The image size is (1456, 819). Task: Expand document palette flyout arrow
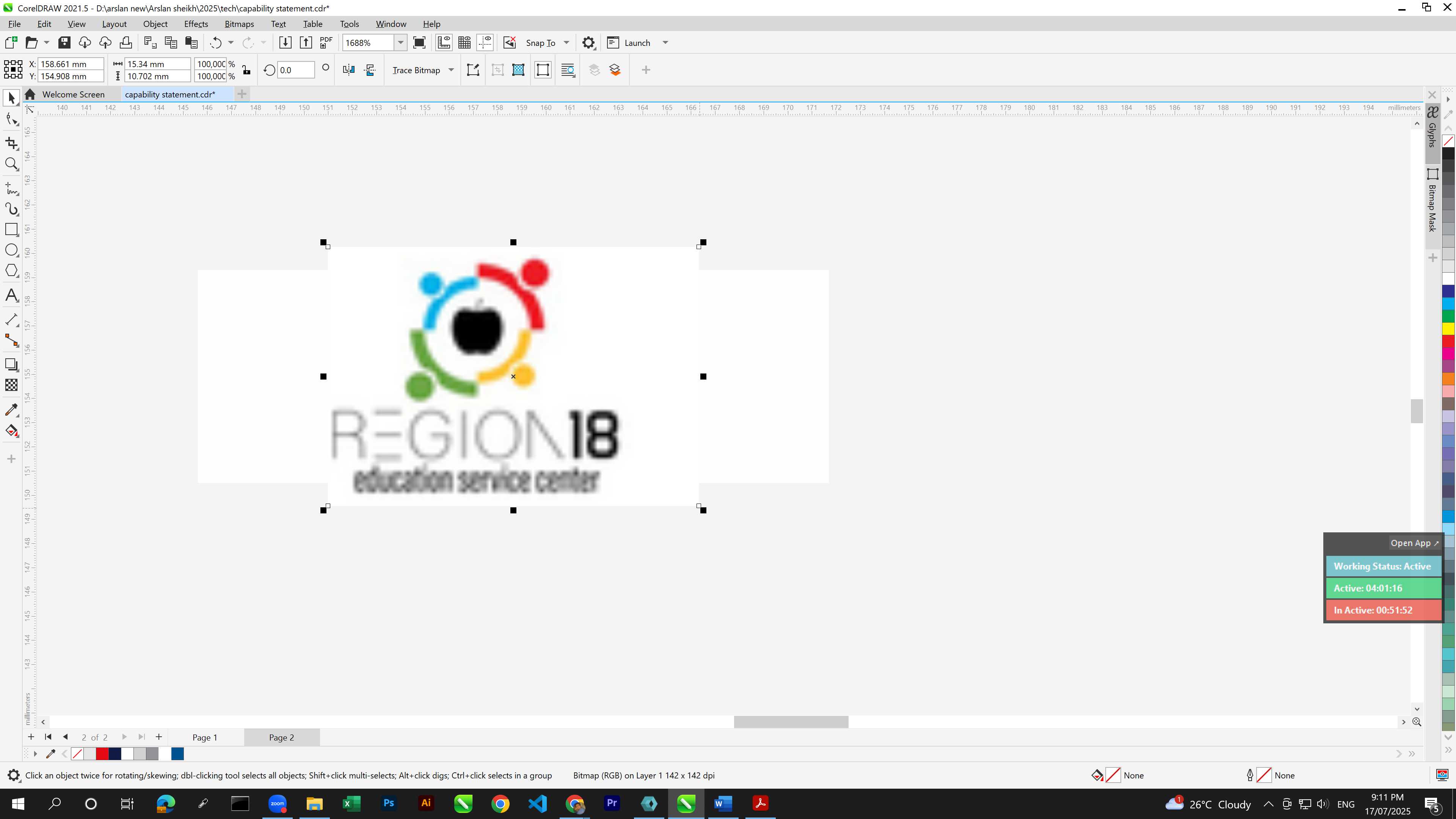pos(35,754)
